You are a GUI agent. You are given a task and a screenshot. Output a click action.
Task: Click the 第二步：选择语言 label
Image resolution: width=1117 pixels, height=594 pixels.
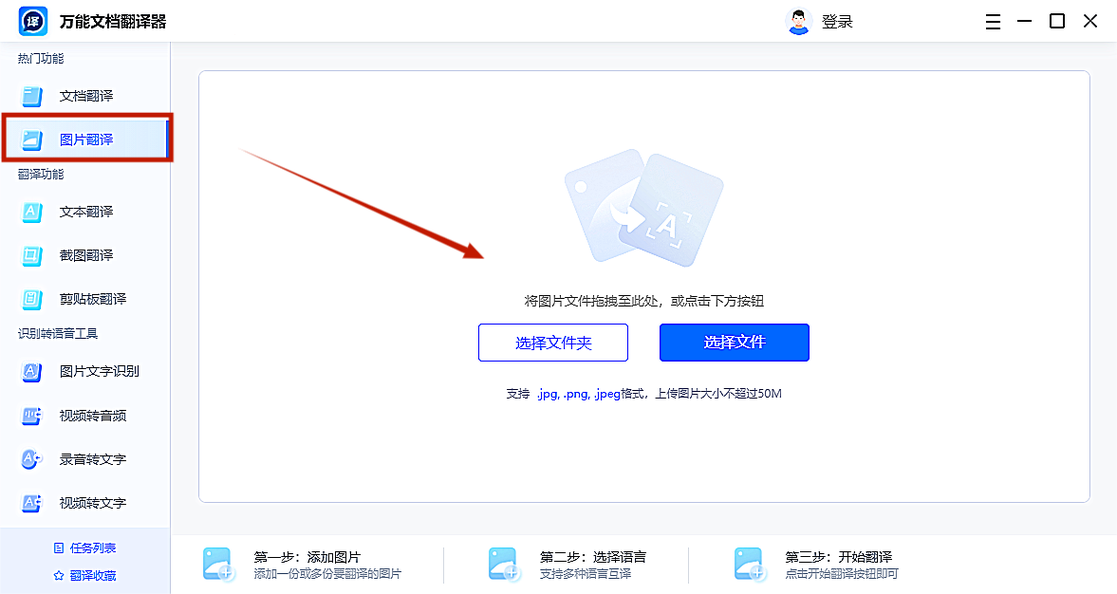click(x=593, y=557)
